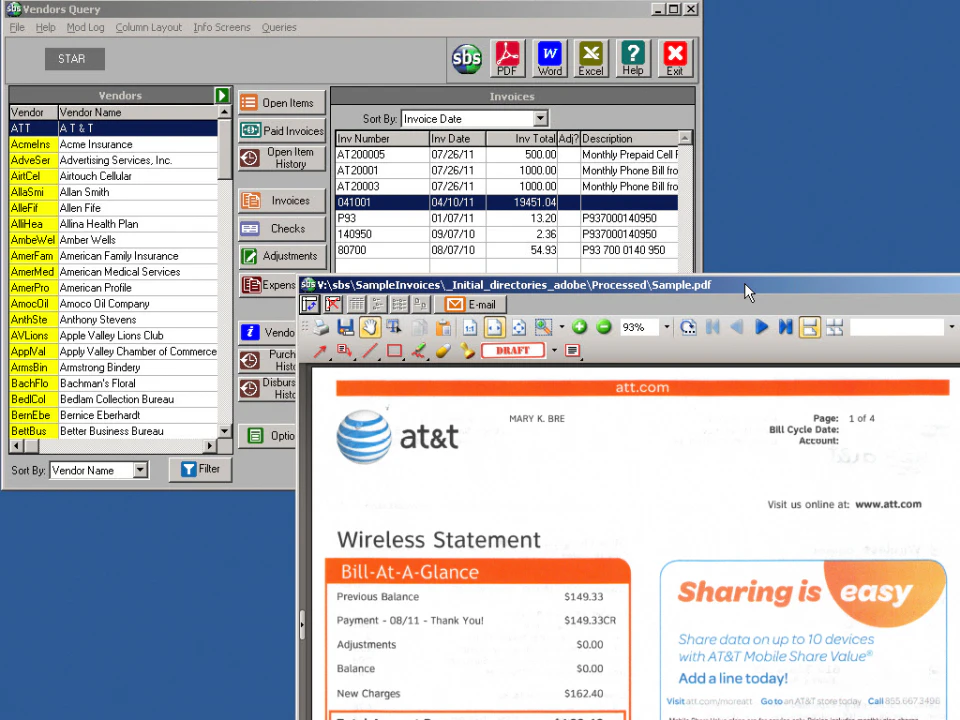This screenshot has width=960, height=720.
Task: Select the red line drawing tool
Action: point(370,351)
